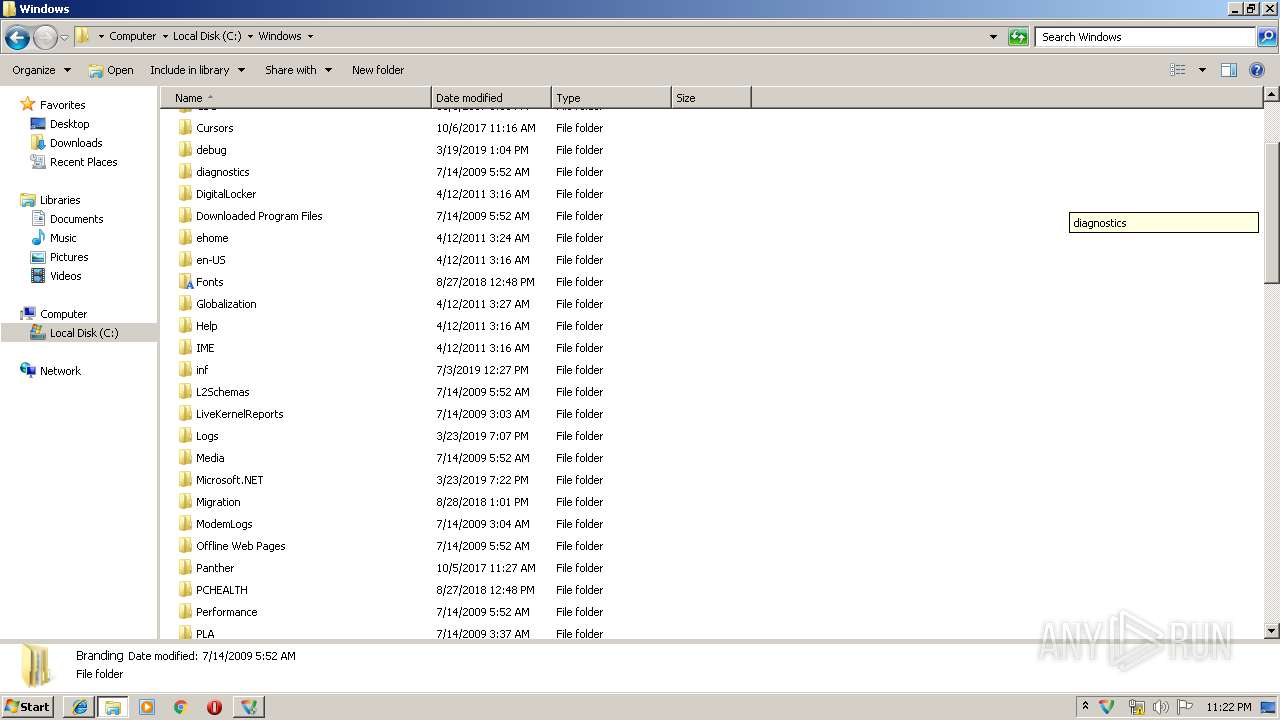Screen dimensions: 1280x720
Task: Open the Help question mark button
Action: pos(1257,70)
